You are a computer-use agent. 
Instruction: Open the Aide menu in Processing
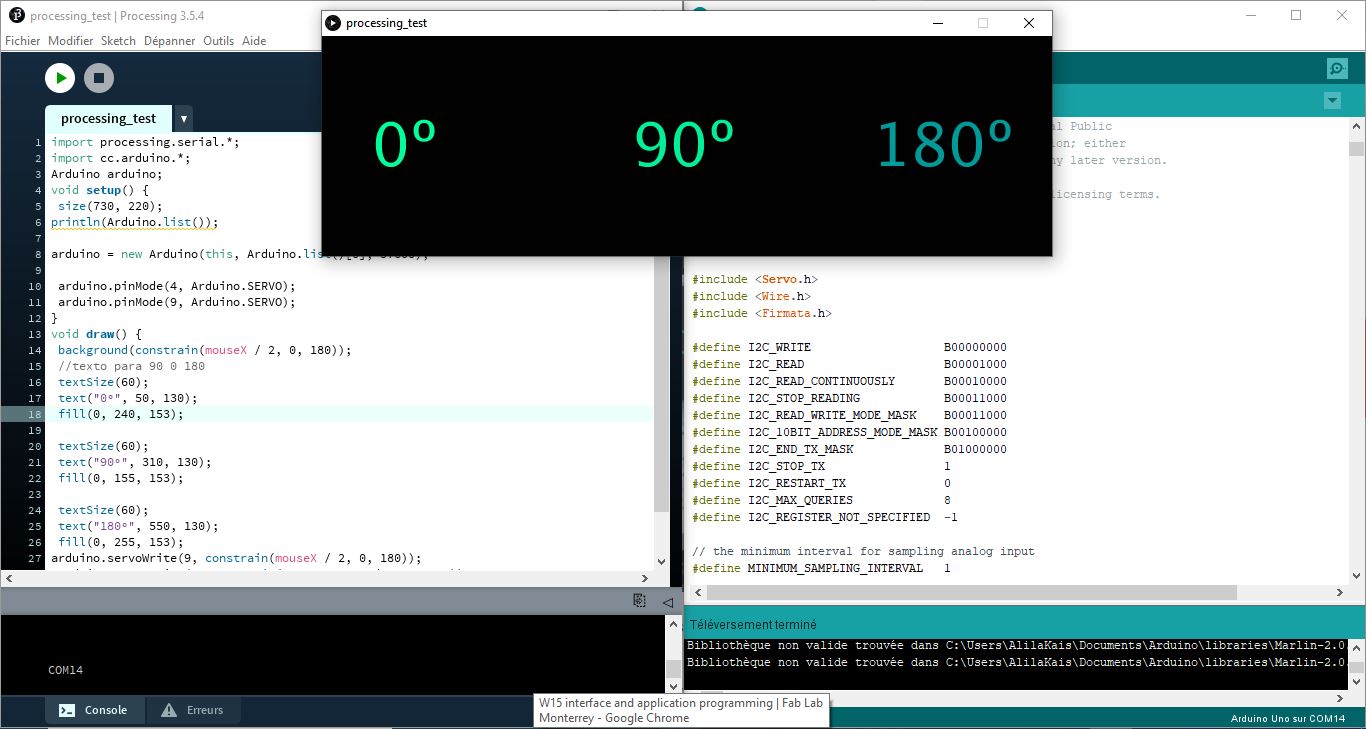(x=254, y=41)
